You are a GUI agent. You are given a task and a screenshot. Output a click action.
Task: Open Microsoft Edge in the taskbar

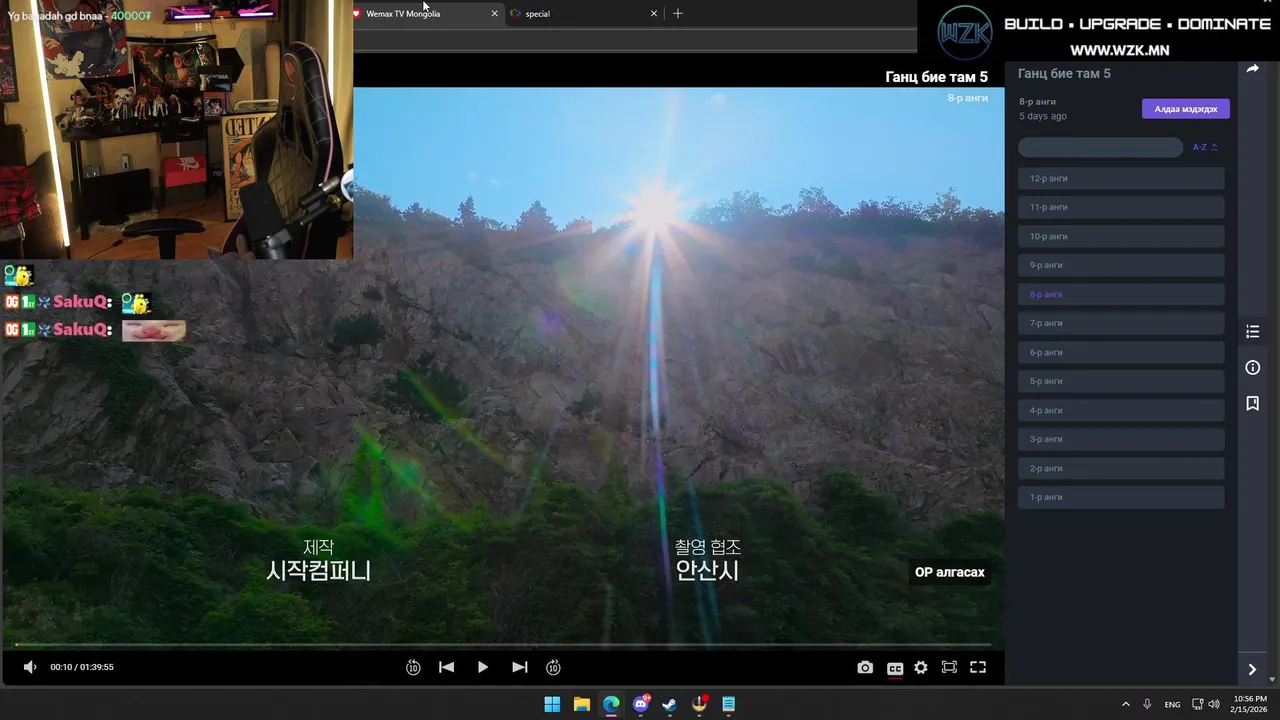pos(611,705)
